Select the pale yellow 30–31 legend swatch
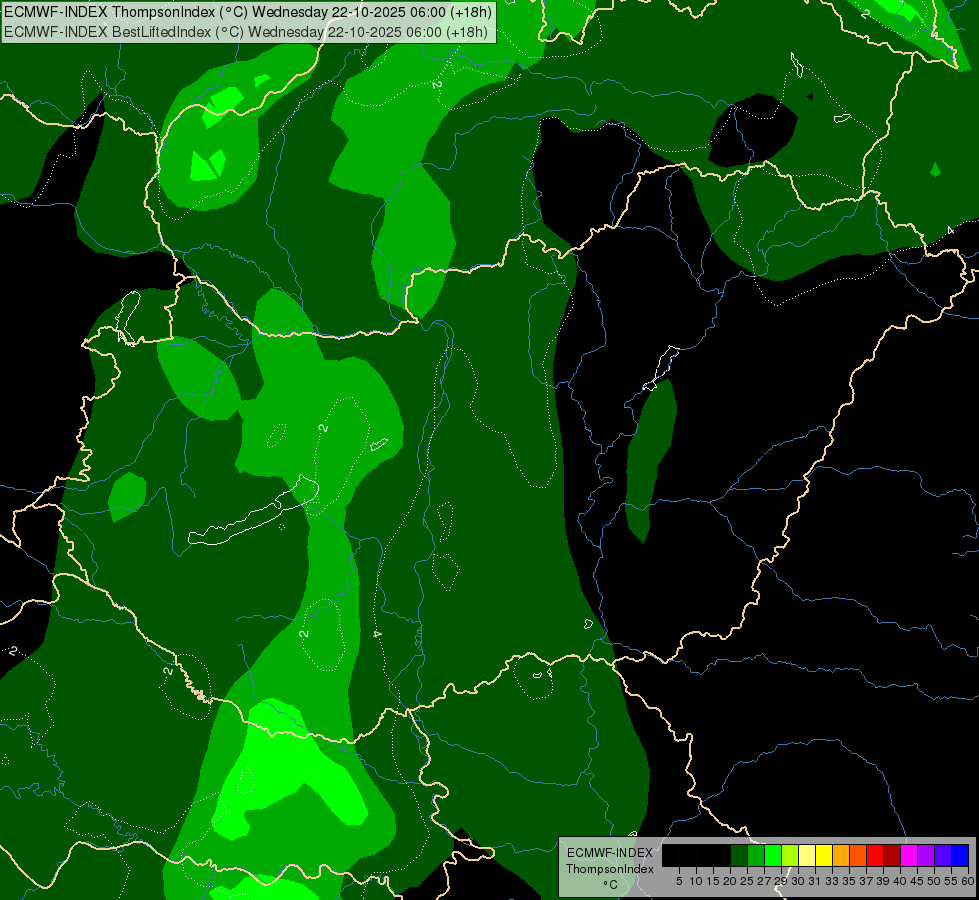The height and width of the screenshot is (900, 979). 807,855
